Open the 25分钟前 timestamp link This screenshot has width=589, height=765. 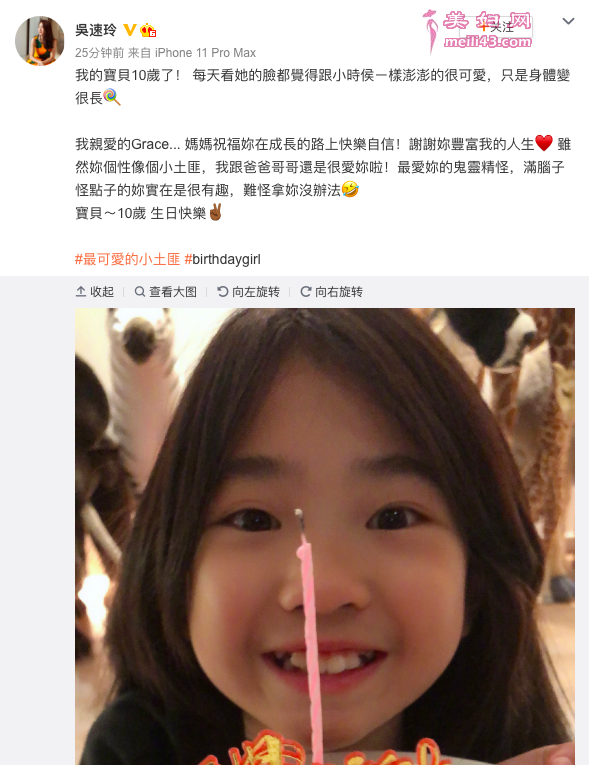[100, 53]
